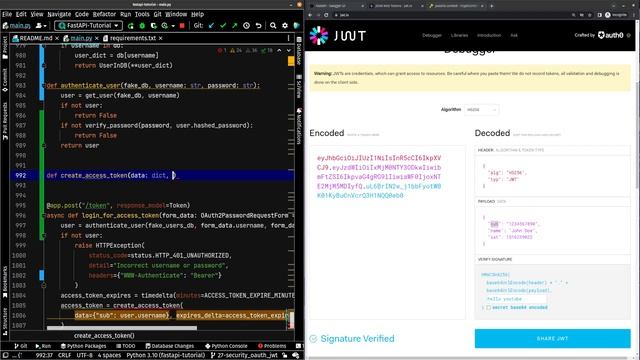Open Introduction link in JWT navbar

(489, 36)
